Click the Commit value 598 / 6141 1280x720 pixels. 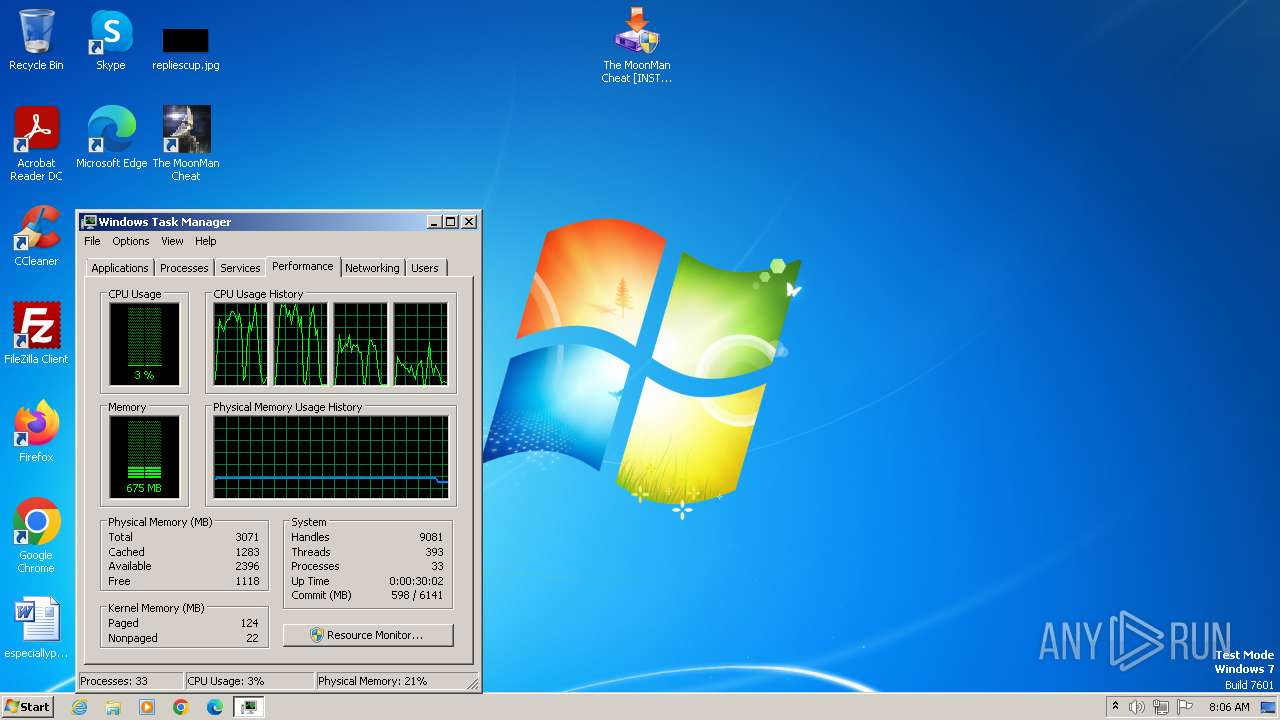click(416, 595)
